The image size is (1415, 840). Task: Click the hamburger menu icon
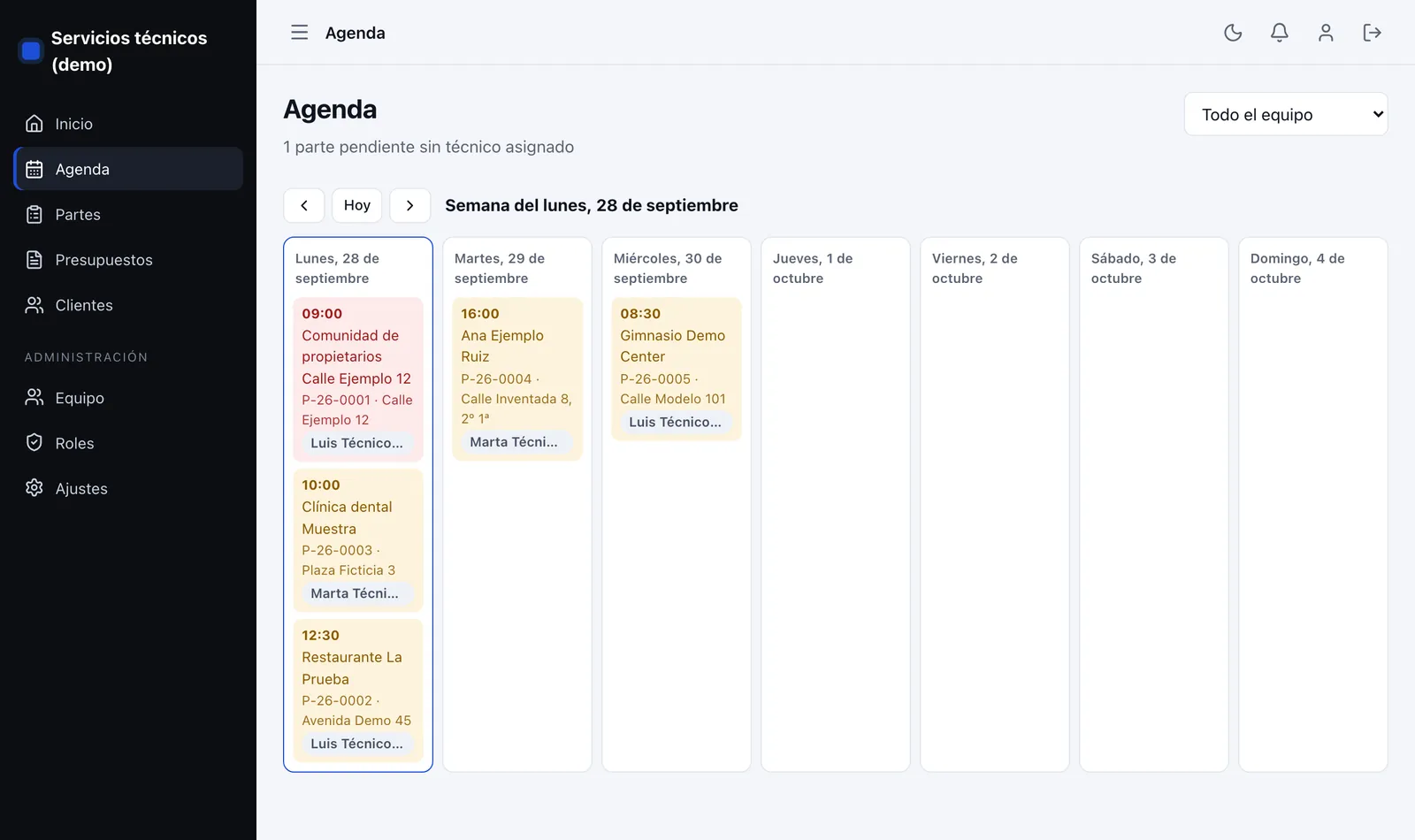(300, 33)
